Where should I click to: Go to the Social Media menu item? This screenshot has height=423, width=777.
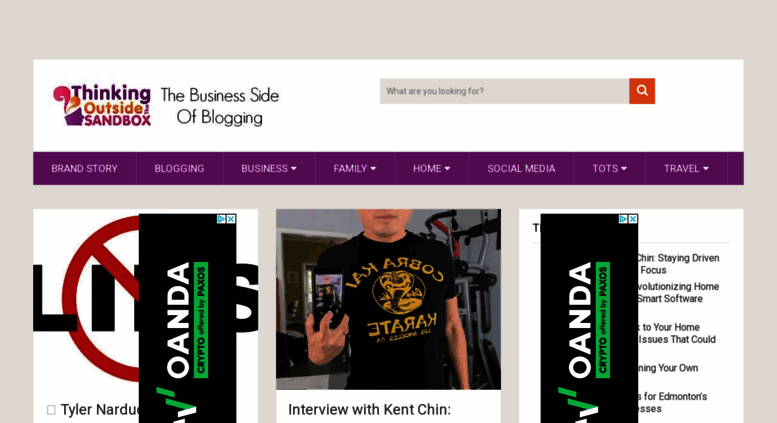coord(521,168)
